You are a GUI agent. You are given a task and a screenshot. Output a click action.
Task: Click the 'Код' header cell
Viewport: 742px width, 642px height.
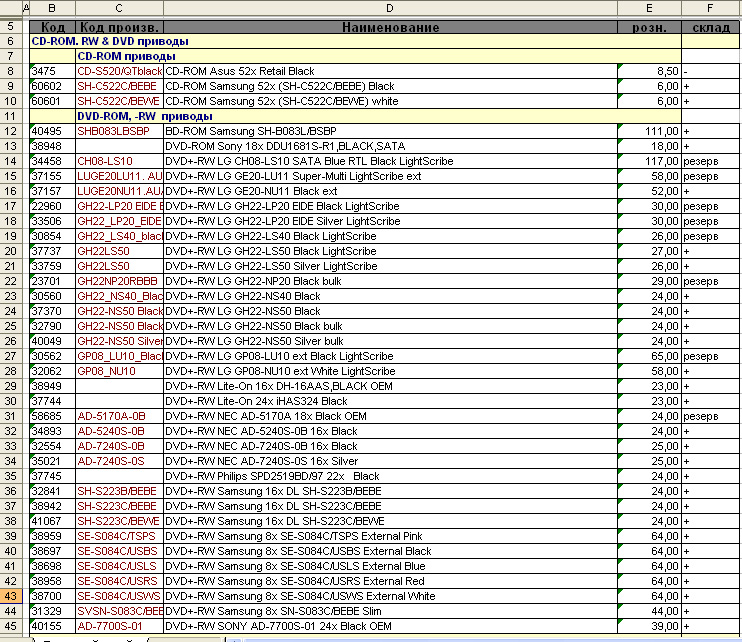click(53, 27)
